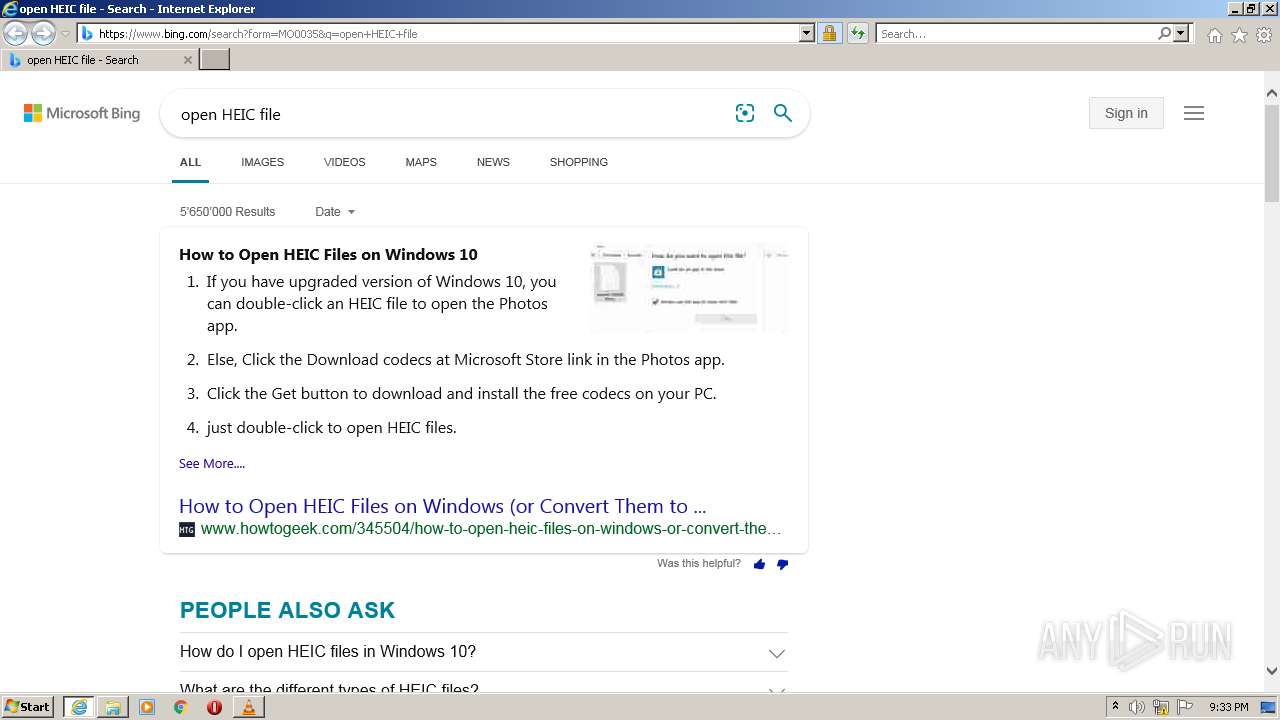Open Windows Explorer folder taskbar icon
The width and height of the screenshot is (1280, 720).
click(113, 707)
